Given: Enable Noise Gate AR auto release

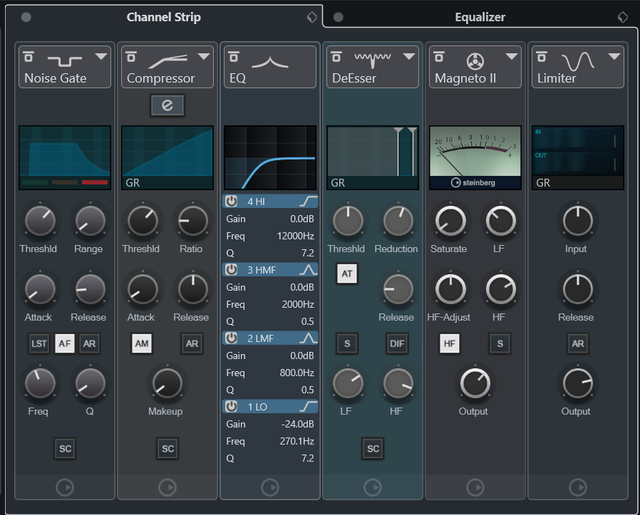Looking at the screenshot, I should pyautogui.click(x=89, y=344).
